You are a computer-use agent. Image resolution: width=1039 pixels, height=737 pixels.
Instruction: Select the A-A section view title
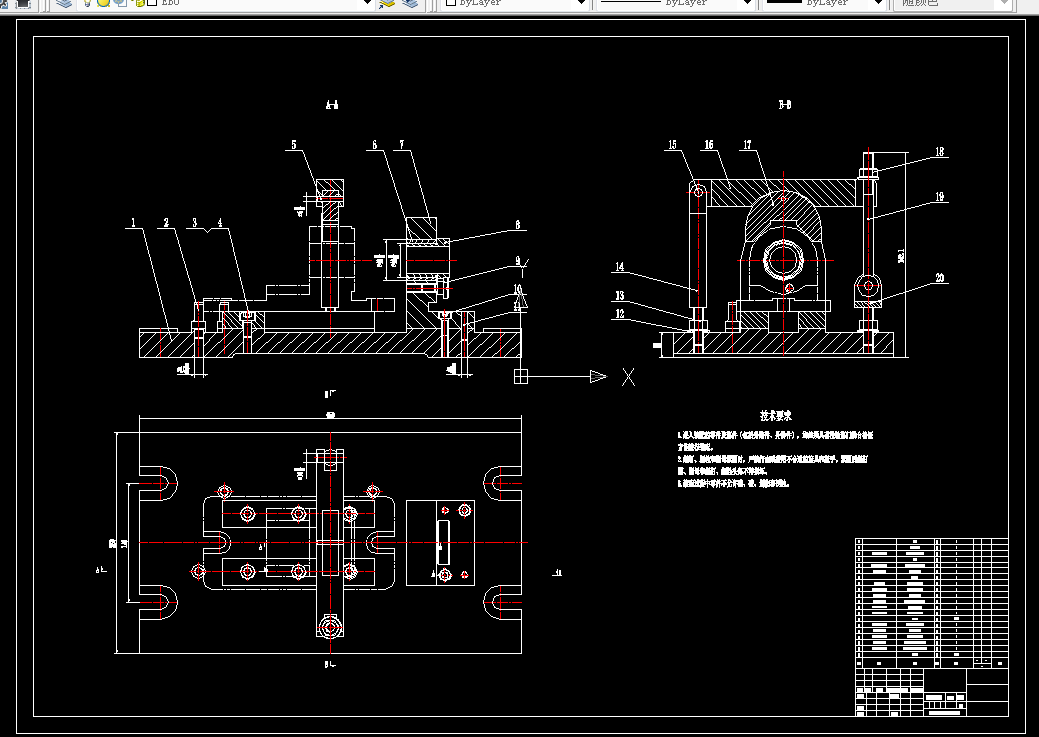point(333,105)
